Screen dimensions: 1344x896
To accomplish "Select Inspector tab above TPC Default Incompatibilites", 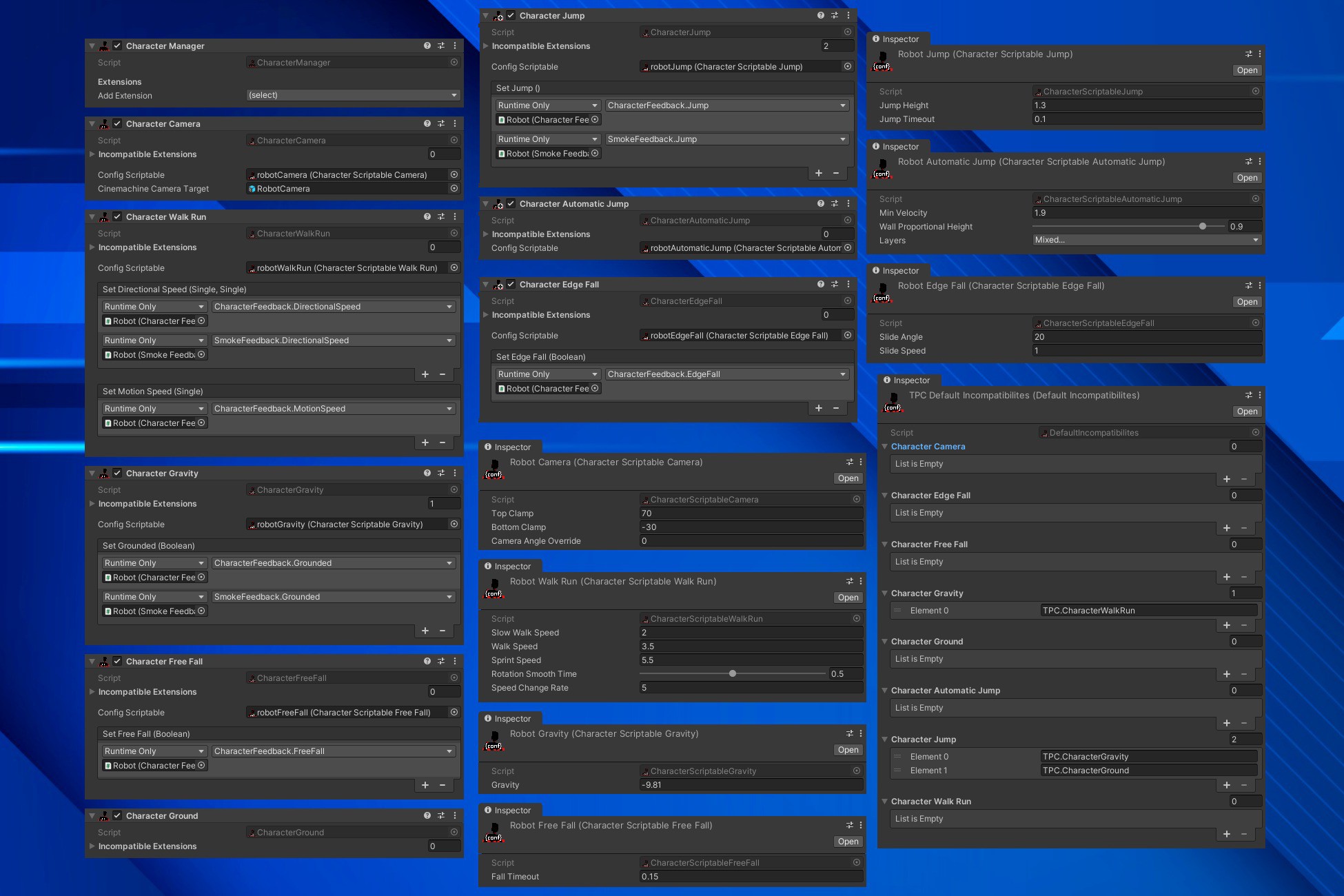I will 907,380.
